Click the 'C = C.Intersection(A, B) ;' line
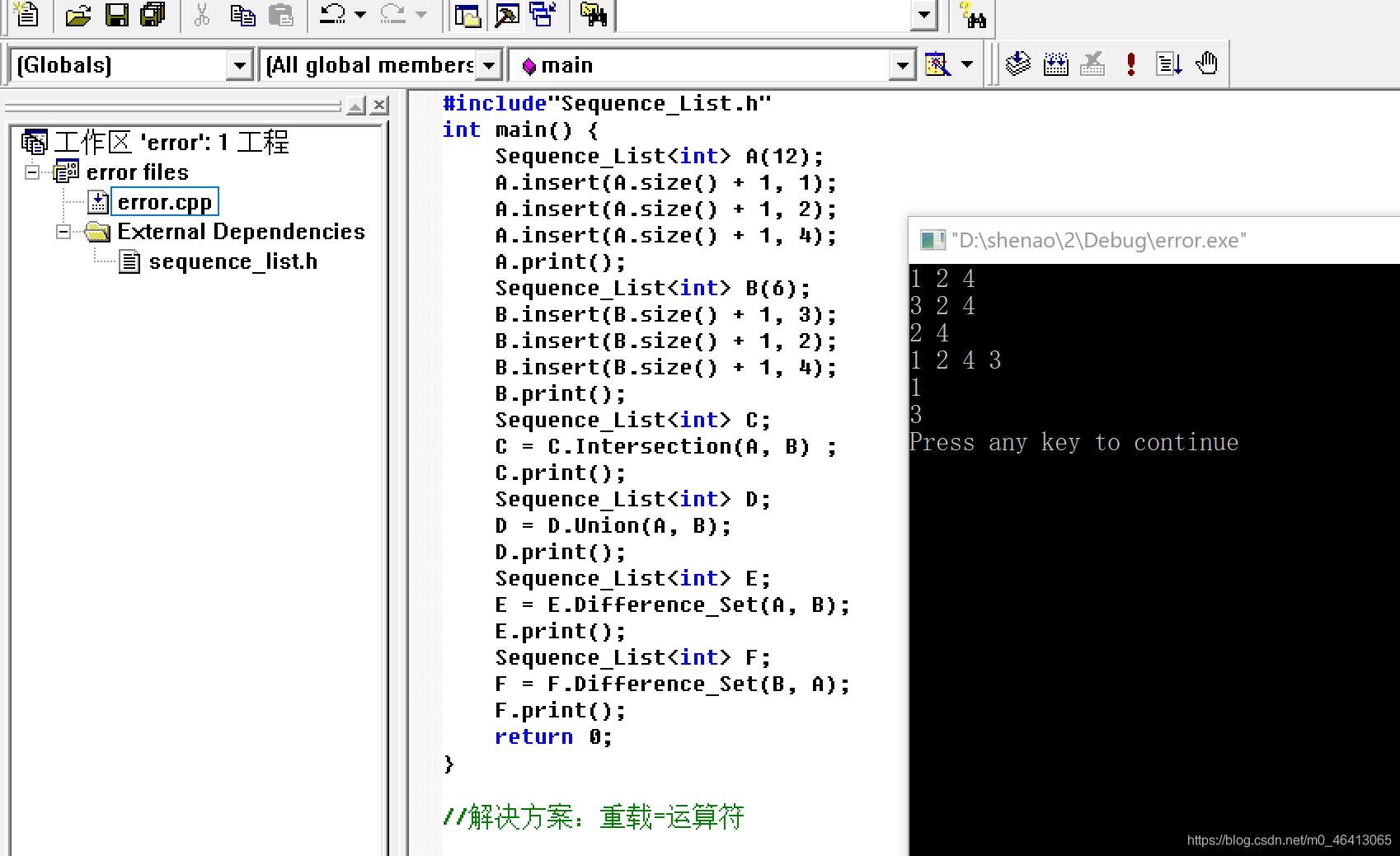 (666, 446)
